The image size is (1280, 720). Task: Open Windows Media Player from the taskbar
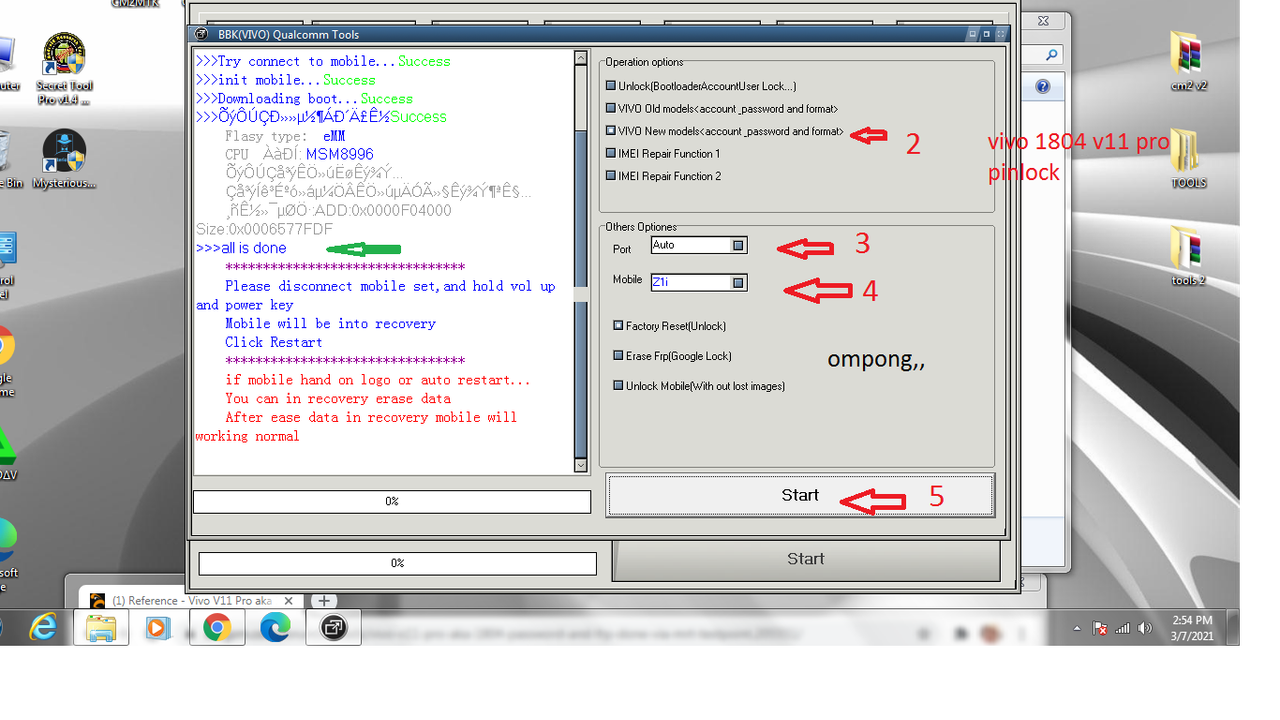point(158,627)
